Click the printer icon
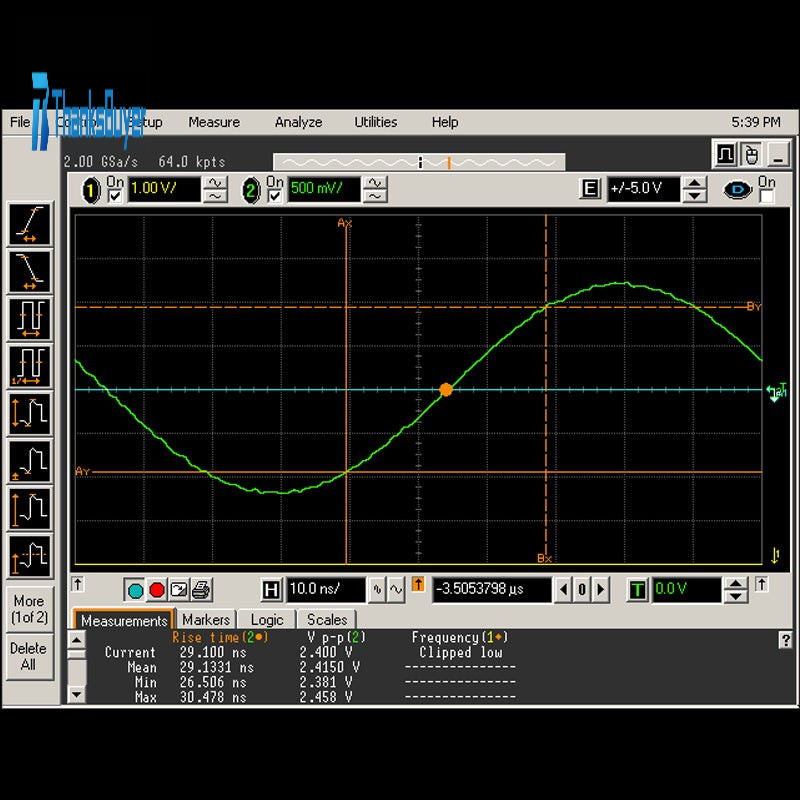The height and width of the screenshot is (800, 800). (201, 590)
